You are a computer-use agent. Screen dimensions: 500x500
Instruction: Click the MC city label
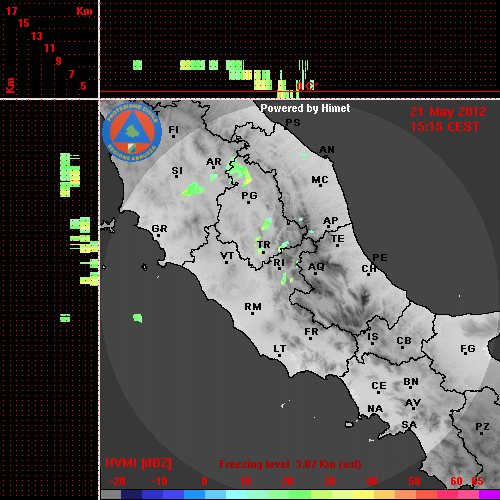(x=320, y=180)
